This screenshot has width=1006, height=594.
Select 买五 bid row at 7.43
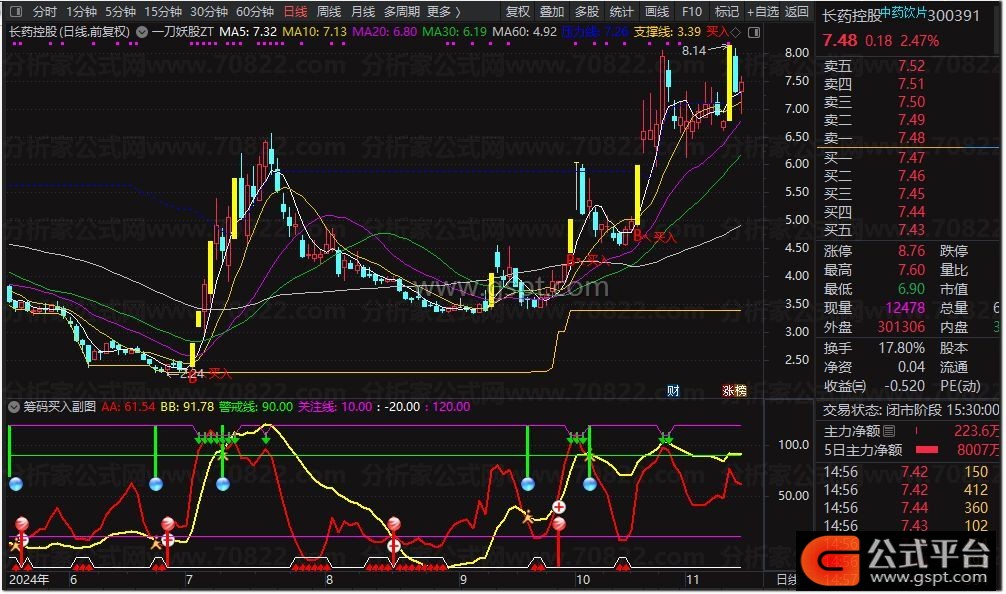[x=908, y=230]
